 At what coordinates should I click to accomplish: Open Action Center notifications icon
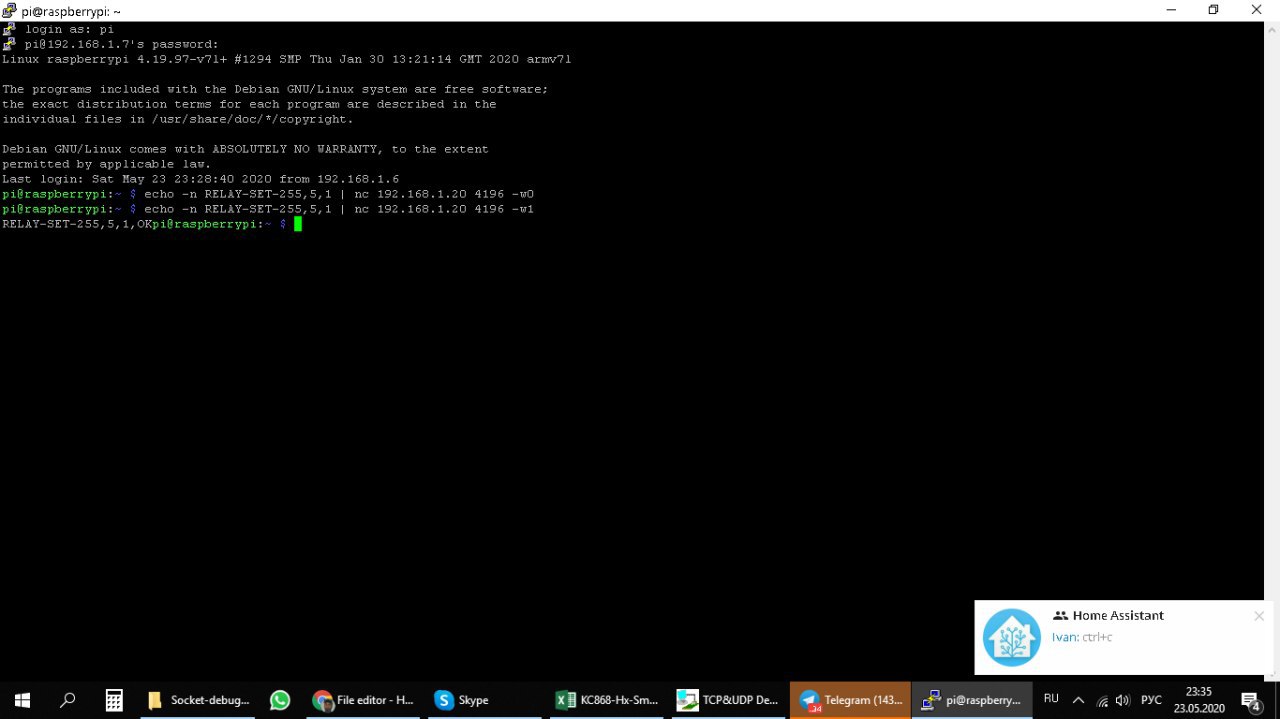(x=1250, y=701)
